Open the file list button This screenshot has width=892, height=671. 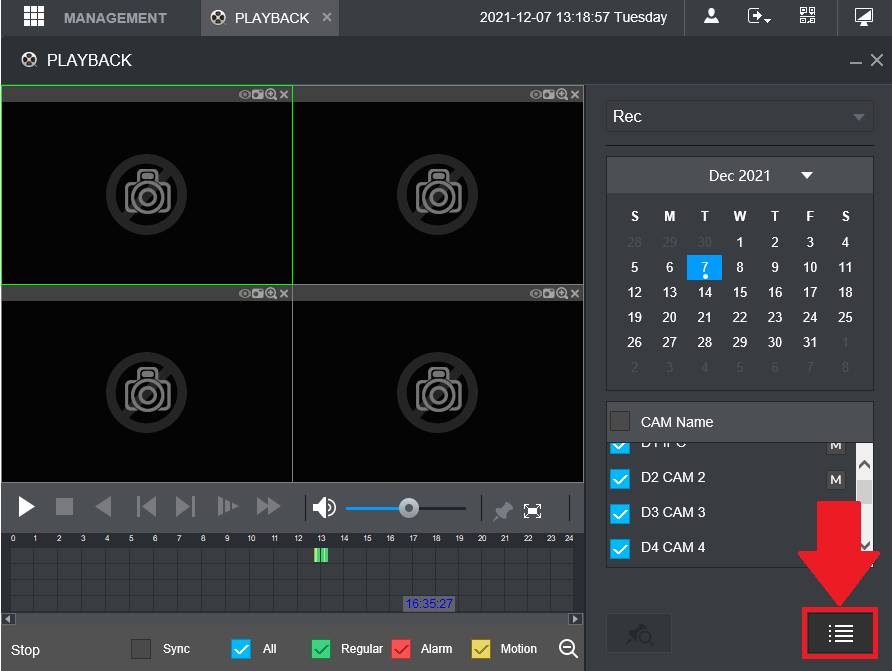(x=840, y=633)
